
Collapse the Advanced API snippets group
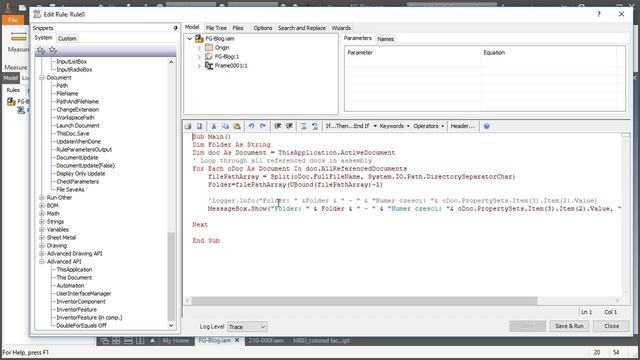42,262
